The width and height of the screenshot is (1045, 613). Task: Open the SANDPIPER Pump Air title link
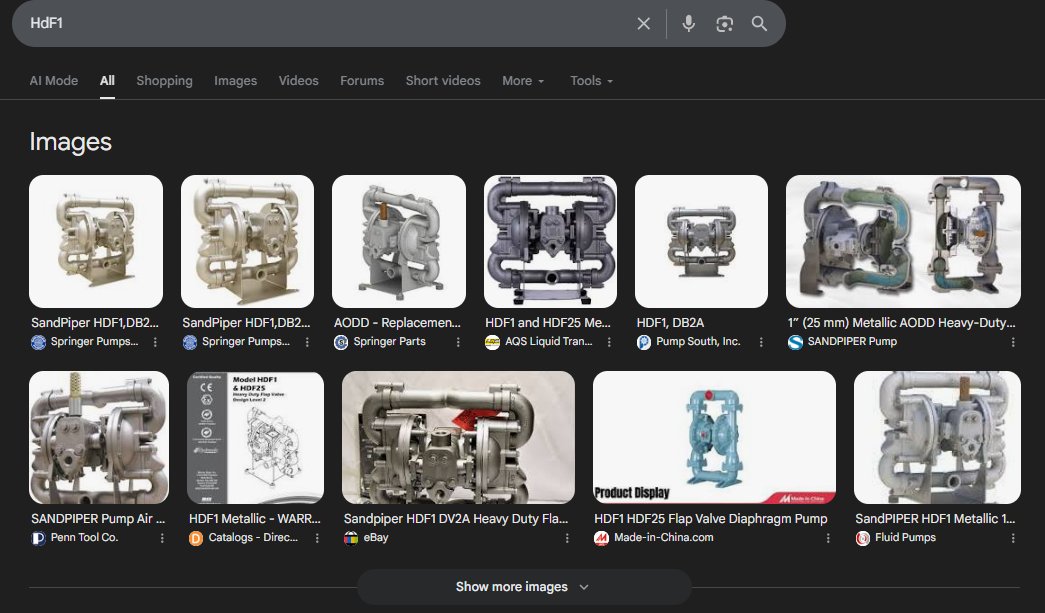(98, 518)
